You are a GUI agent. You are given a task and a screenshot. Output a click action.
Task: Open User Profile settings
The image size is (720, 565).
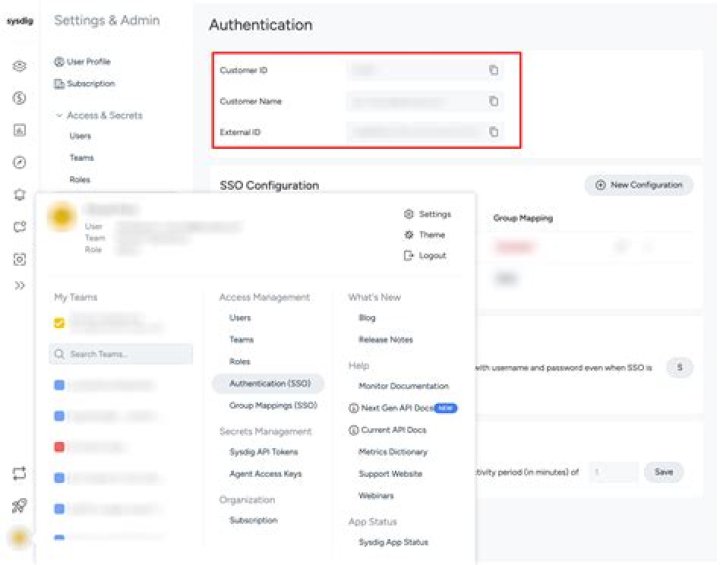click(83, 62)
